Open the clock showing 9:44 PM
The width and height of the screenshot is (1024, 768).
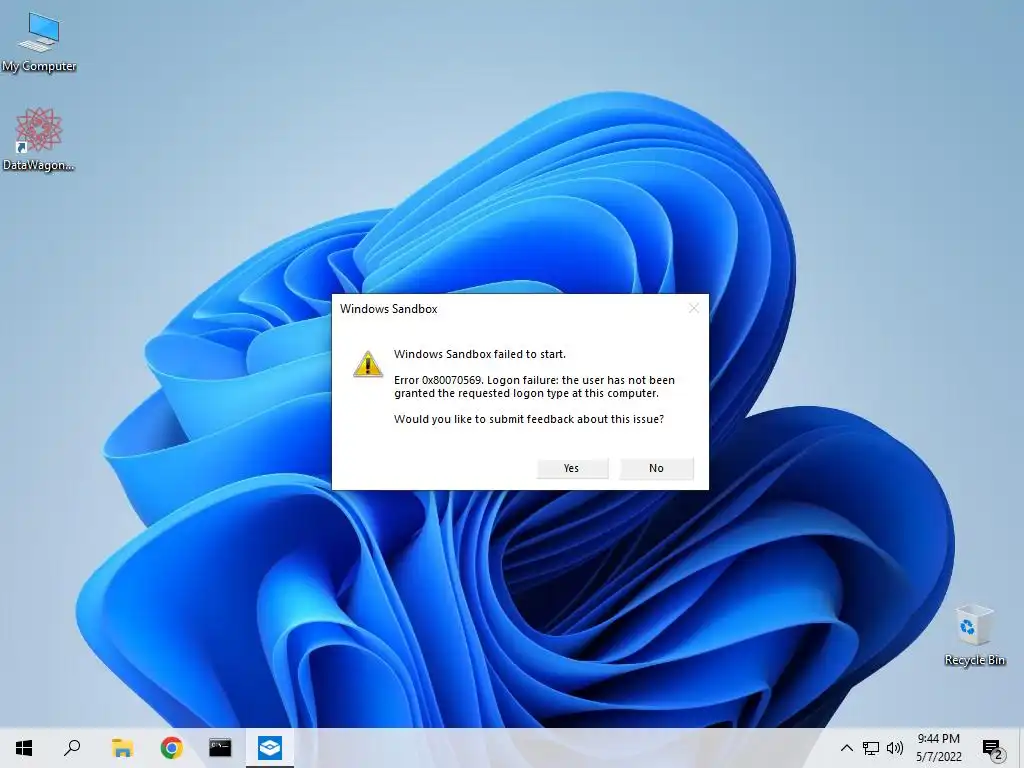pos(938,748)
